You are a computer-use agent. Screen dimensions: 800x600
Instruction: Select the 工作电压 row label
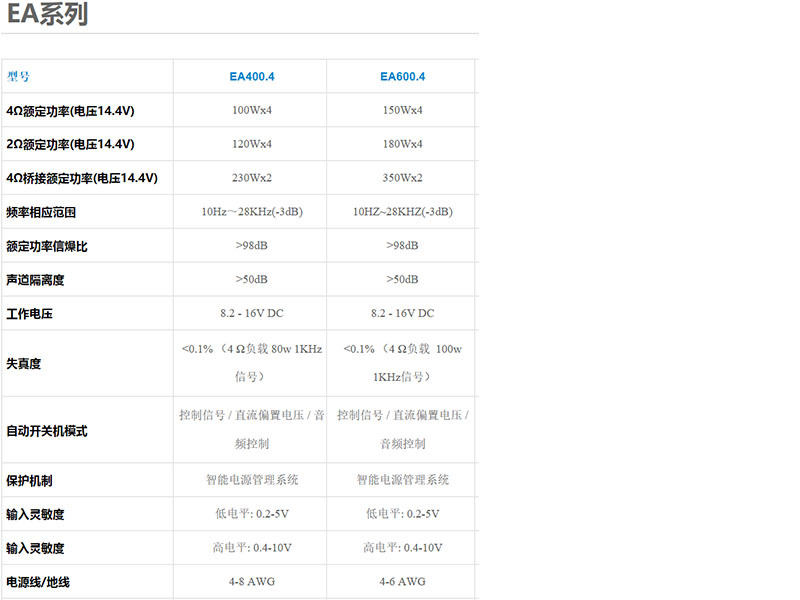(x=29, y=314)
